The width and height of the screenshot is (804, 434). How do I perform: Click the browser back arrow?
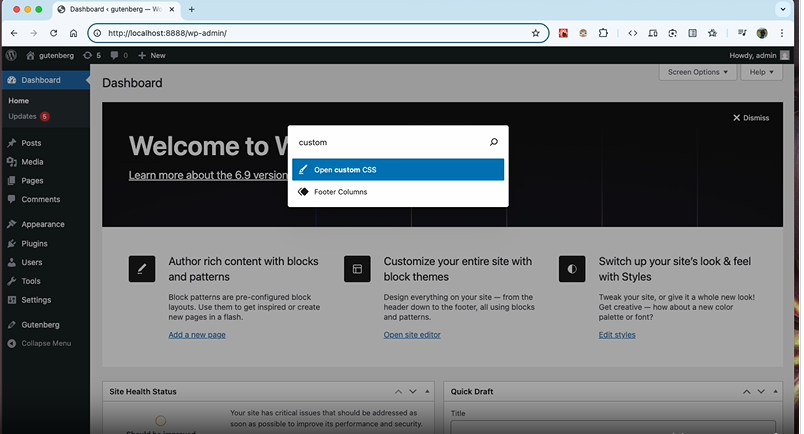click(x=14, y=33)
